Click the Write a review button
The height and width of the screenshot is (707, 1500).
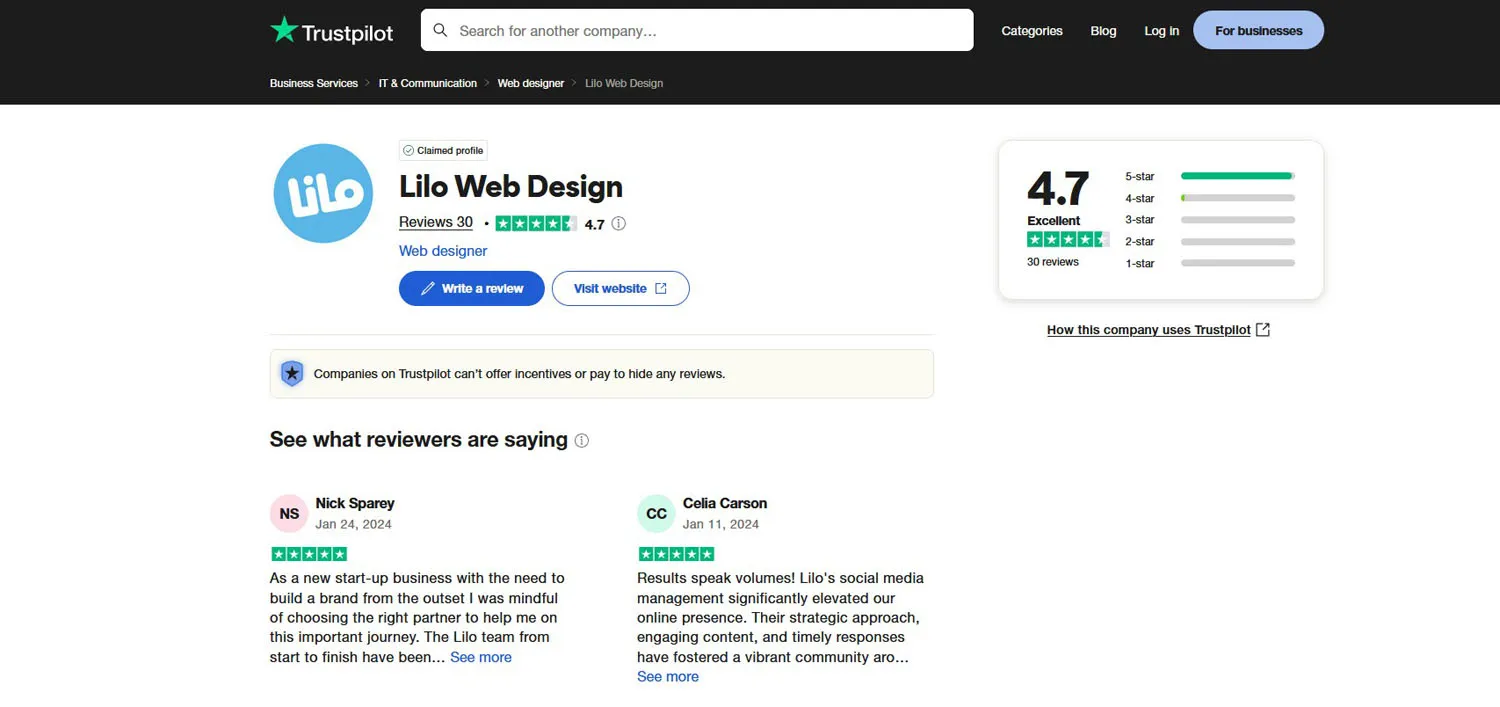click(472, 288)
